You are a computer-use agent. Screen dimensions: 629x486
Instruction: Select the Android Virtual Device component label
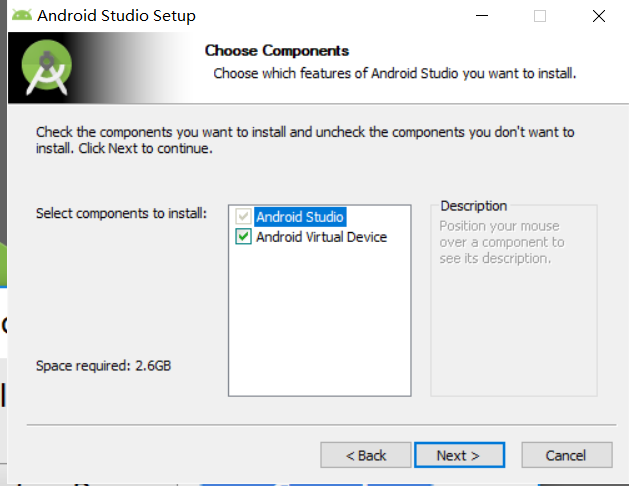[321, 237]
